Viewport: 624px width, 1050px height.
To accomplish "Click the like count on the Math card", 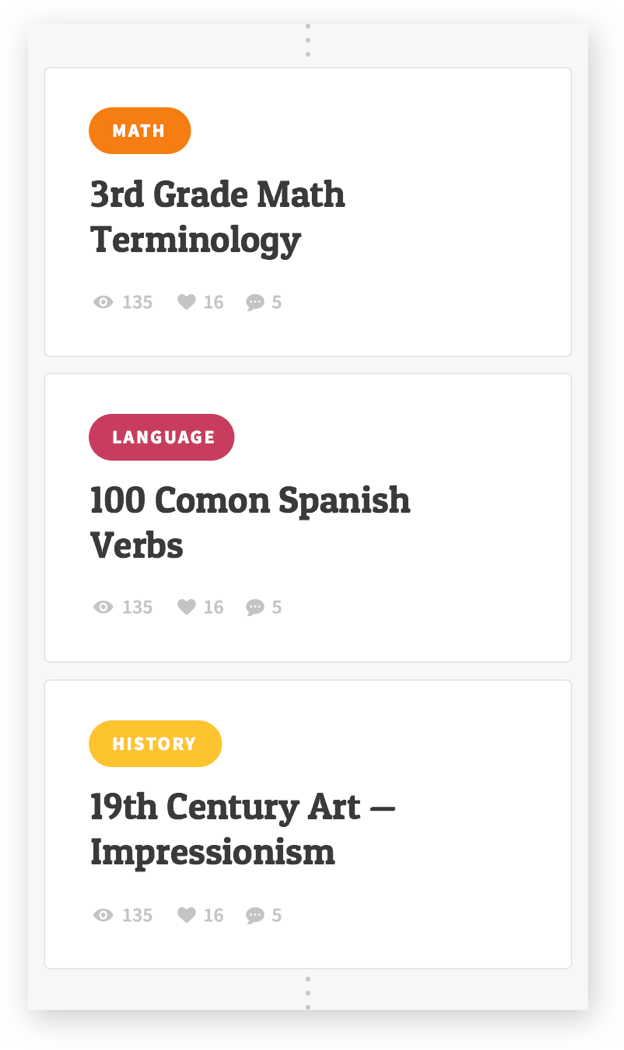I will point(214,302).
